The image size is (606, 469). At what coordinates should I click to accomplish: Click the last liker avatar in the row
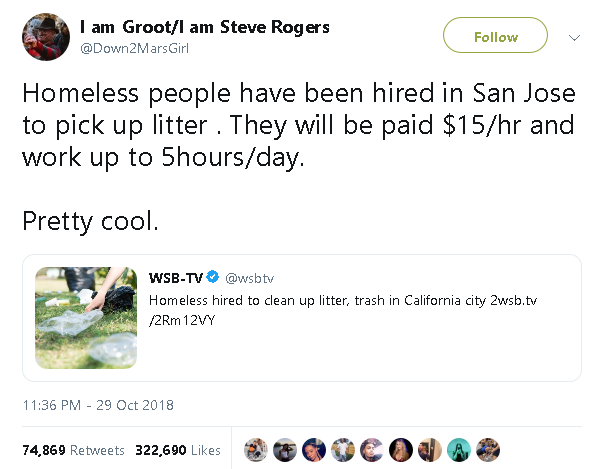pos(487,450)
